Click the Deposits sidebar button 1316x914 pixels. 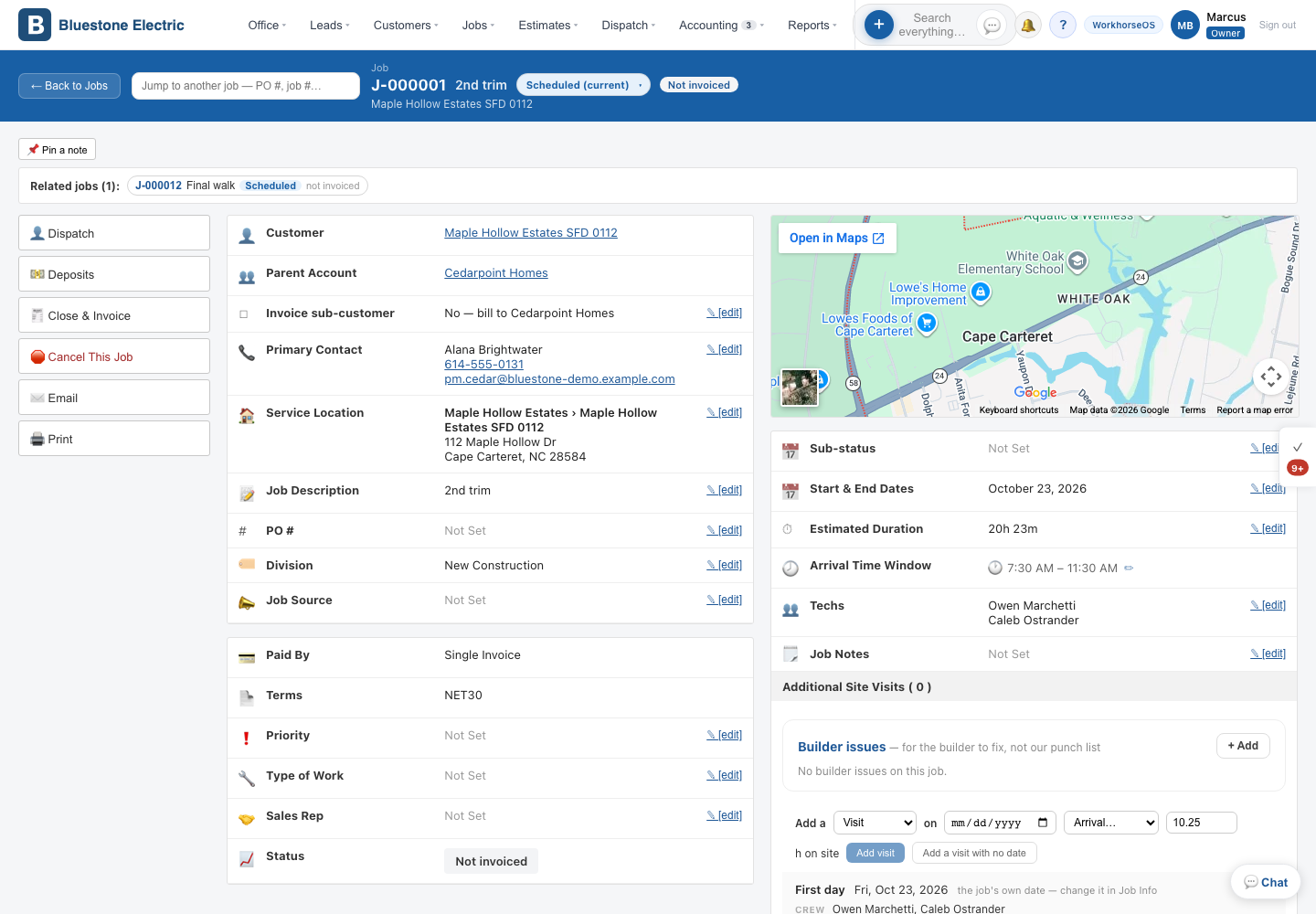pos(114,274)
